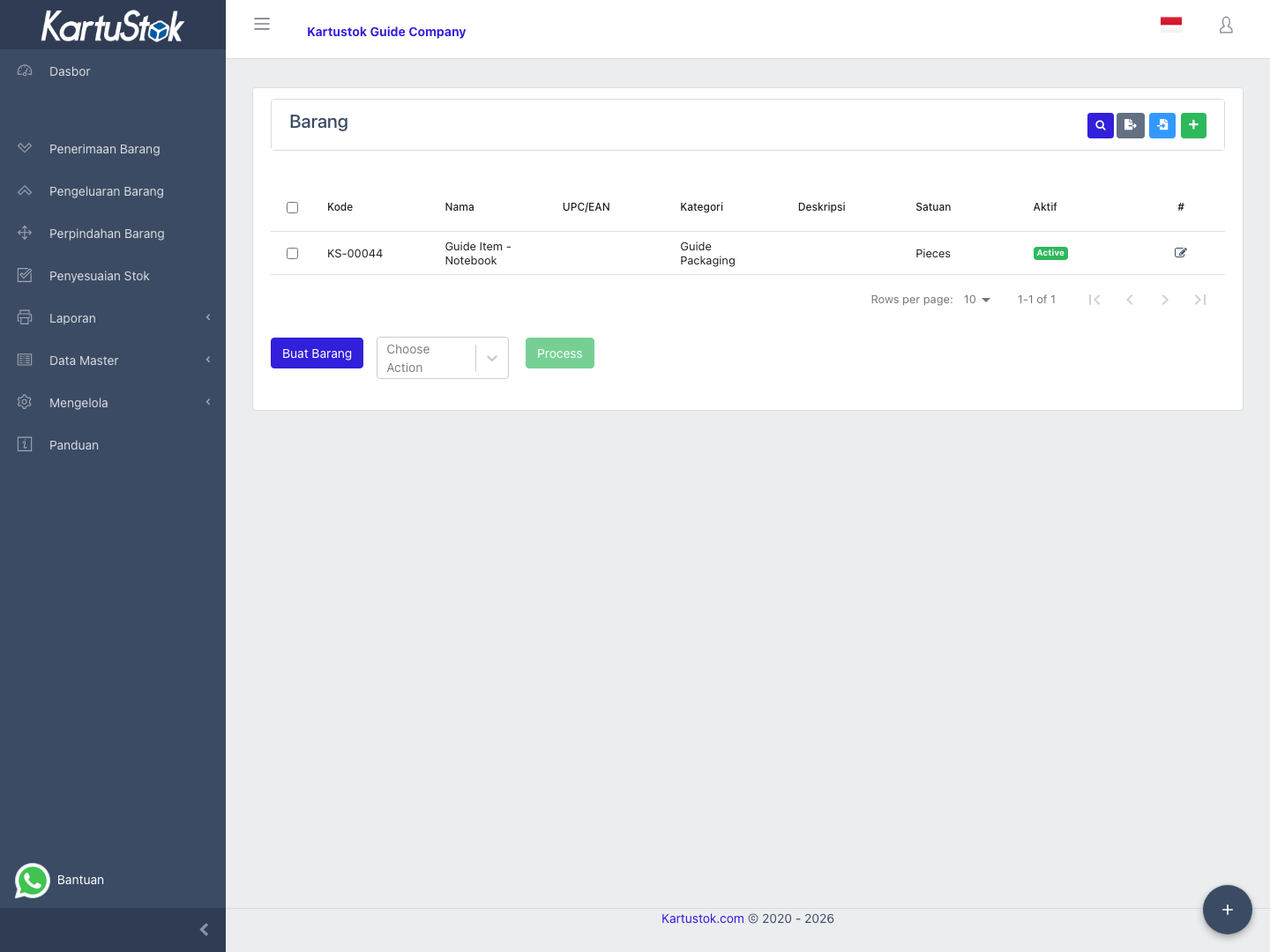Image resolution: width=1270 pixels, height=952 pixels.
Task: Expand the Laporan submenu arrow
Action: coord(208,317)
